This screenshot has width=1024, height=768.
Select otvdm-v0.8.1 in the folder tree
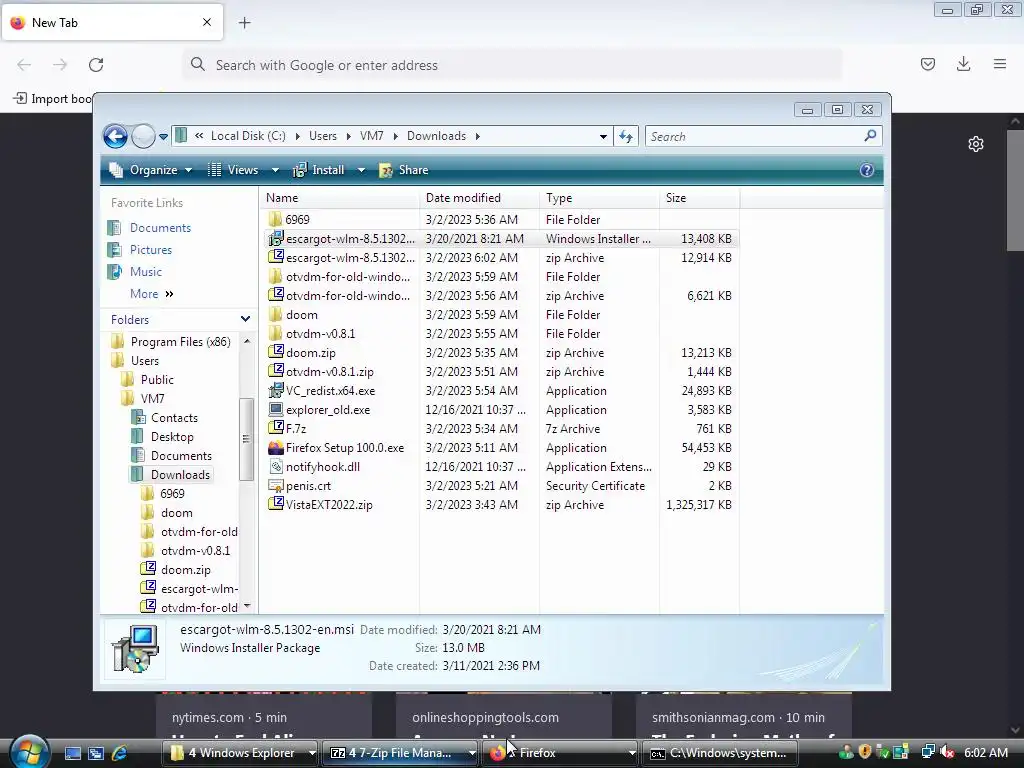click(195, 551)
